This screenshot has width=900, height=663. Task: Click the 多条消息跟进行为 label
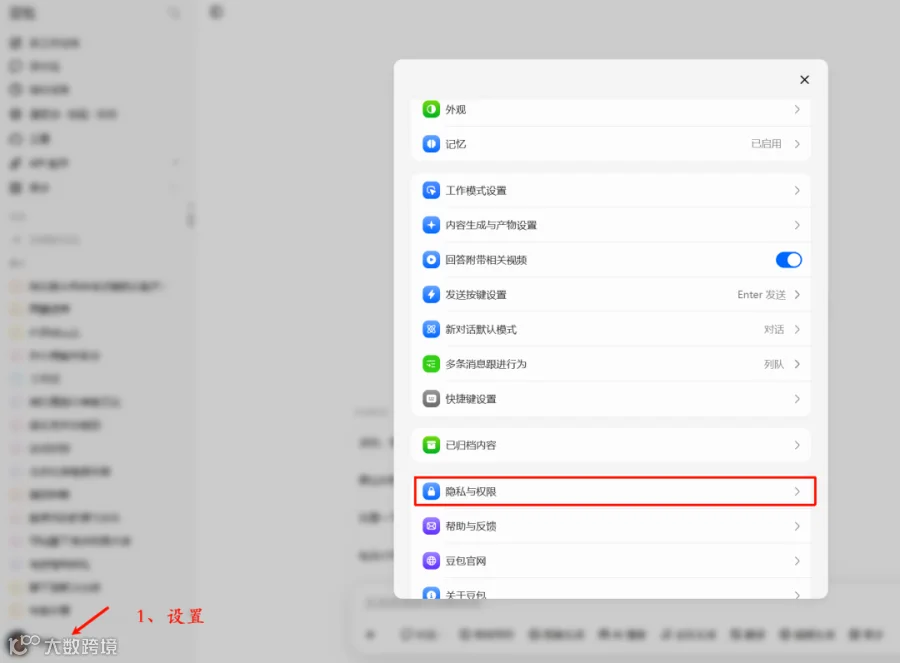point(486,364)
